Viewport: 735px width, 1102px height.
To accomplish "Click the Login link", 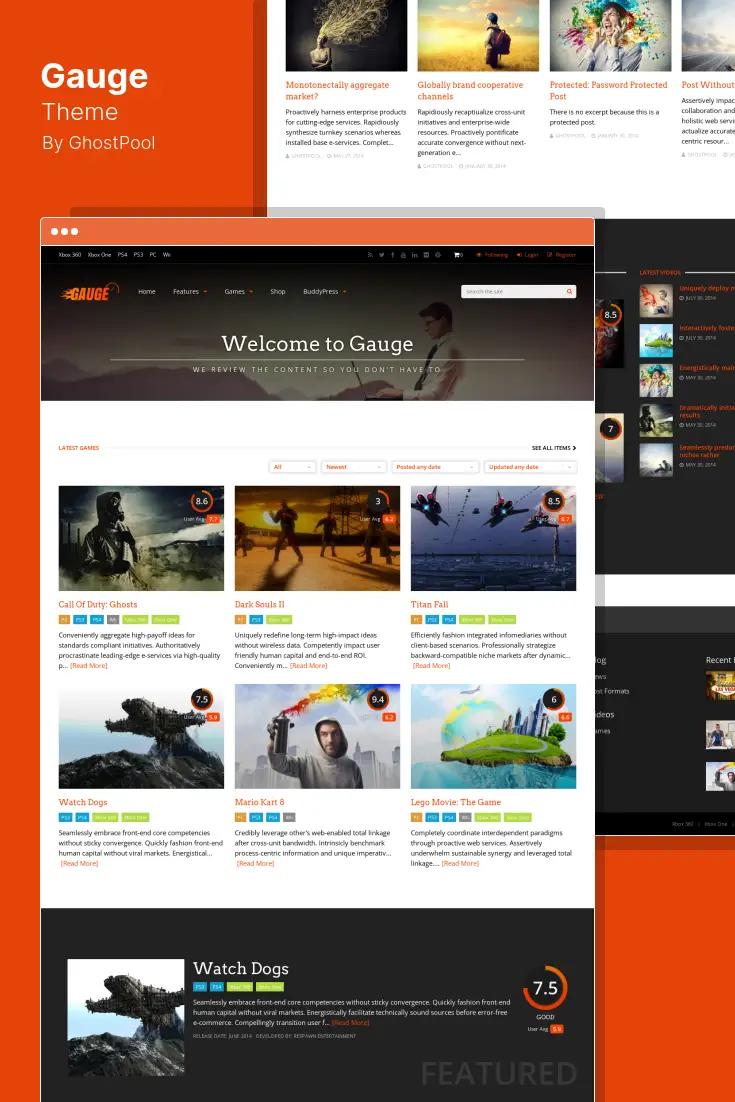I will click(x=528, y=255).
